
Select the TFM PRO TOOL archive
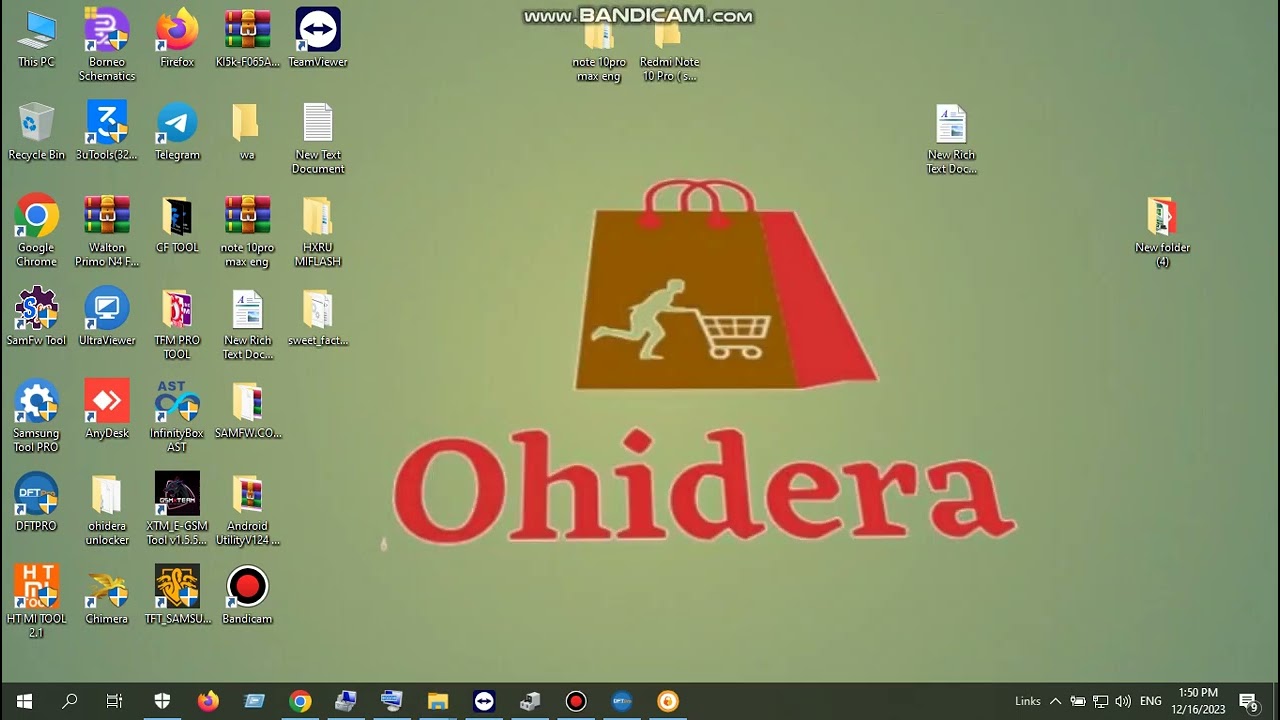coord(177,324)
